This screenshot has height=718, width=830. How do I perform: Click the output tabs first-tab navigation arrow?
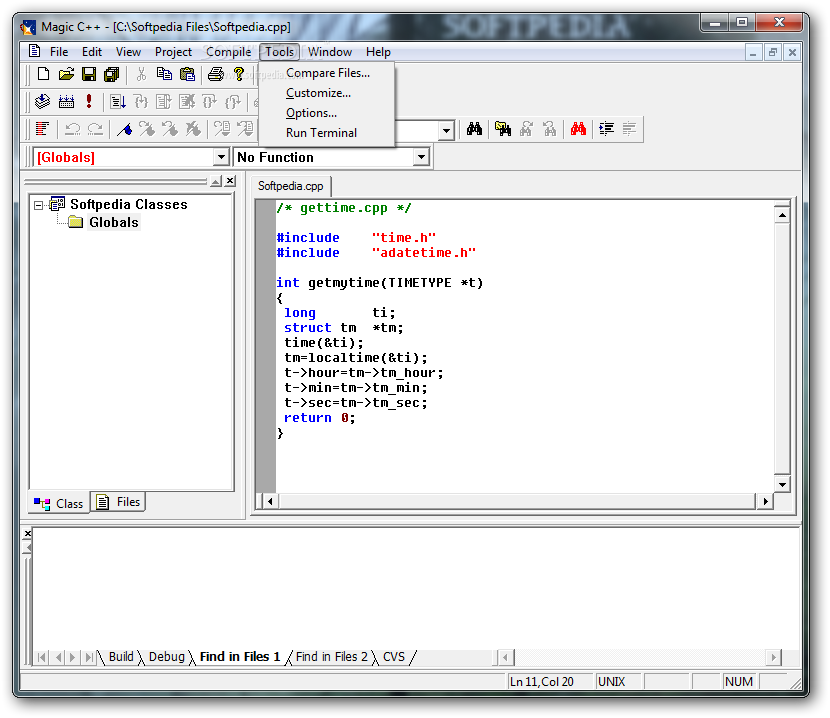point(41,658)
